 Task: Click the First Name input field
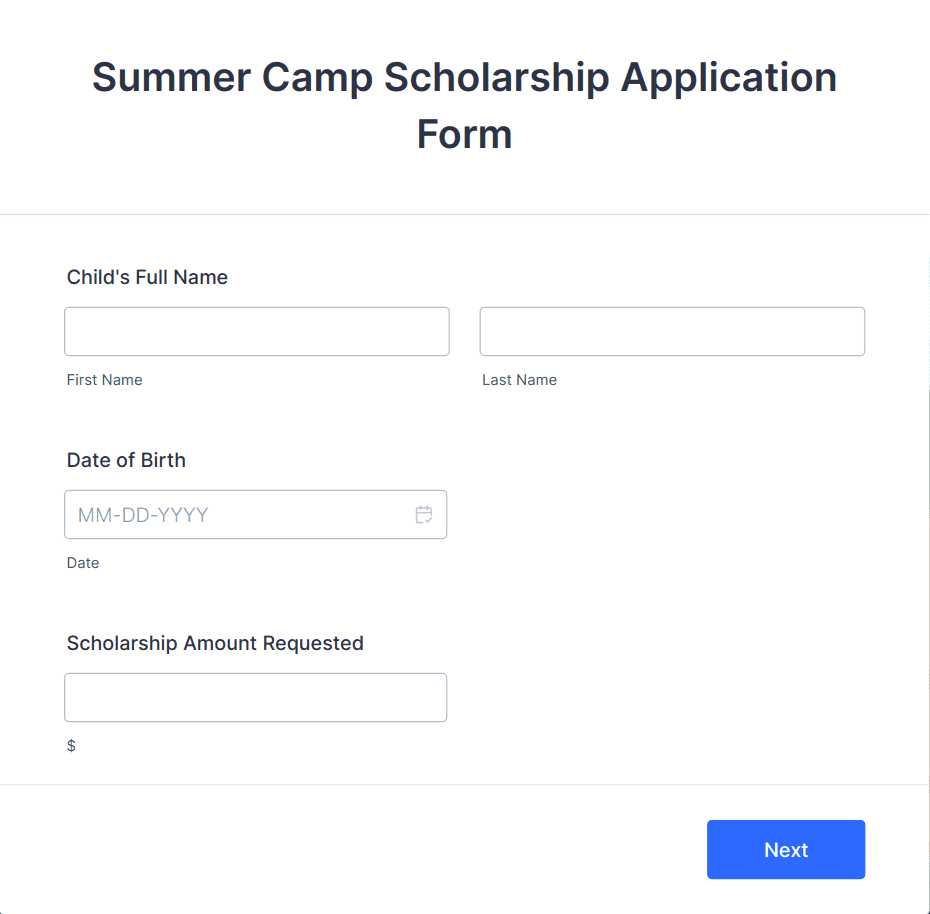(256, 331)
